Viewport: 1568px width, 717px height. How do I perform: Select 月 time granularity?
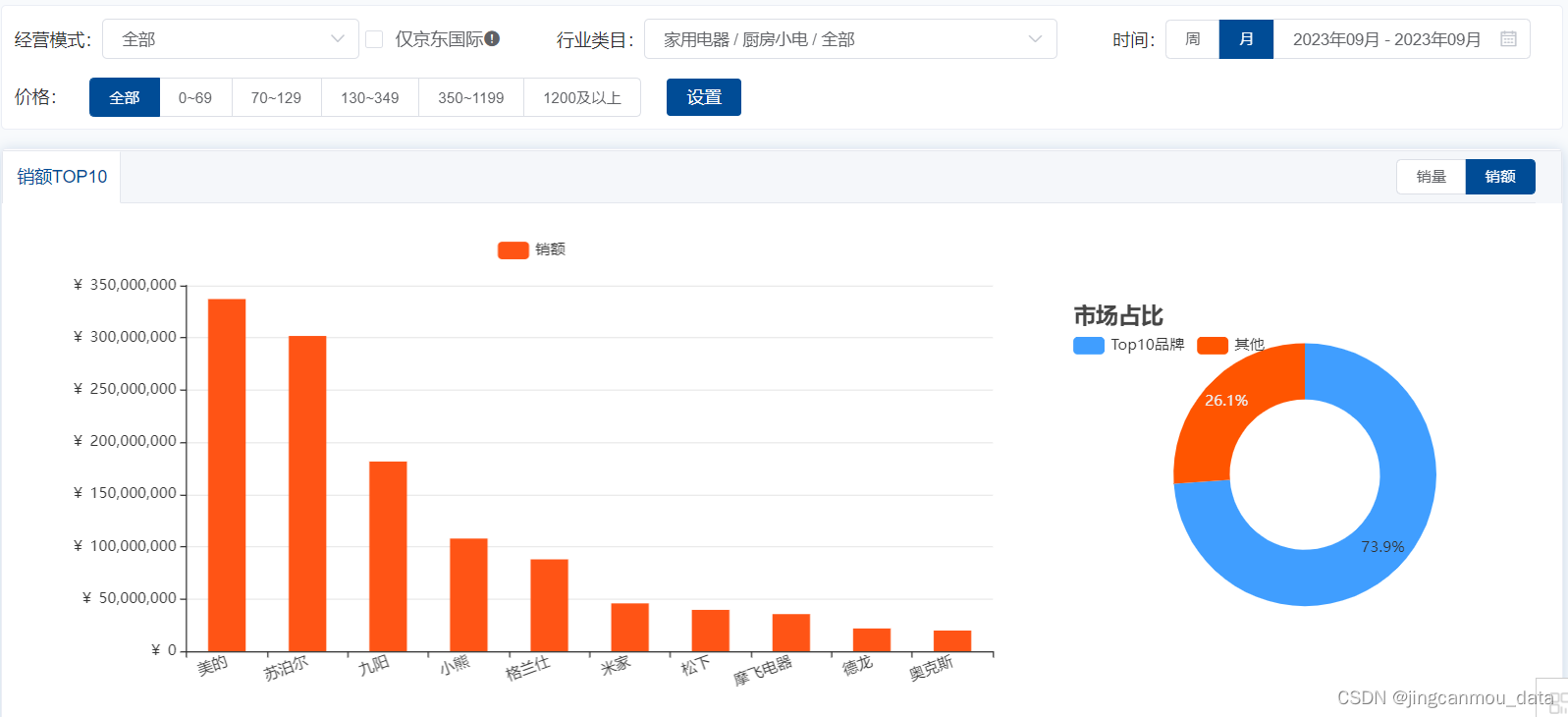click(x=1246, y=39)
